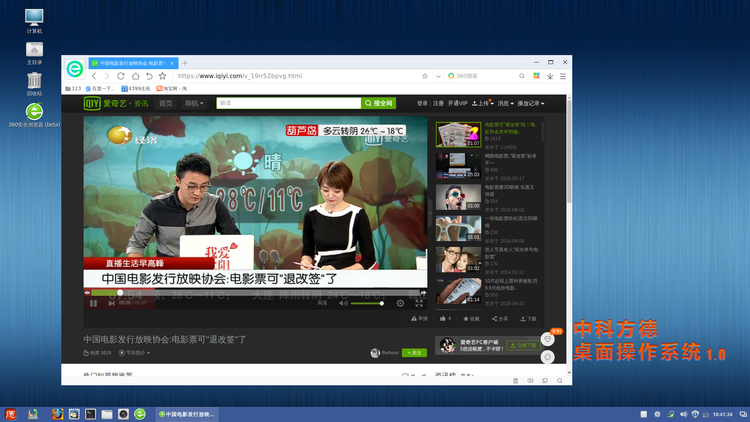Open a new tab with the plus button
The width and height of the screenshot is (750, 422).
click(185, 63)
